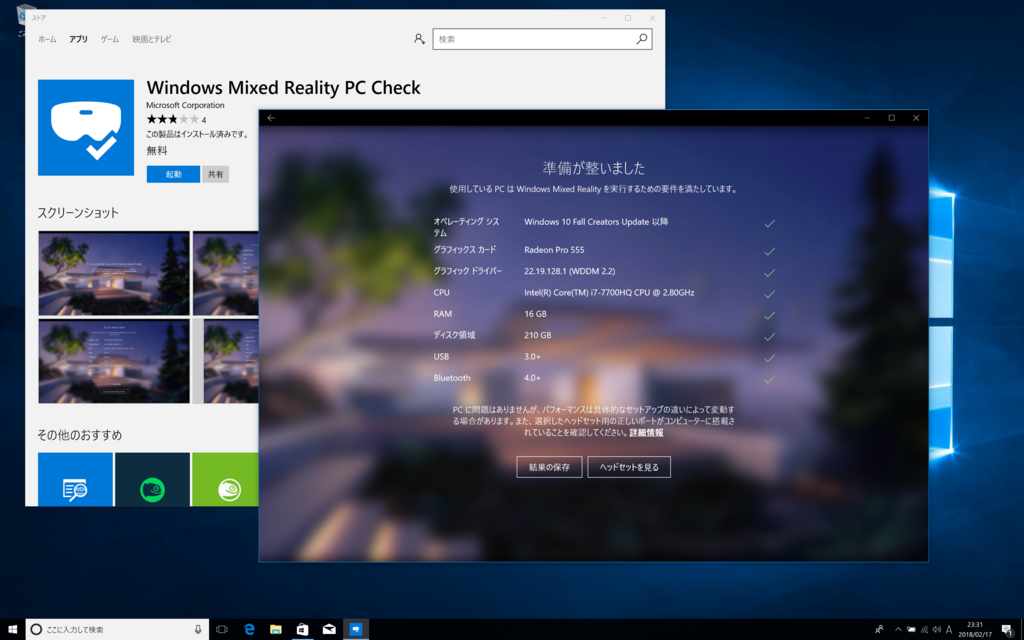Click the 共有 share button in Store

(216, 174)
